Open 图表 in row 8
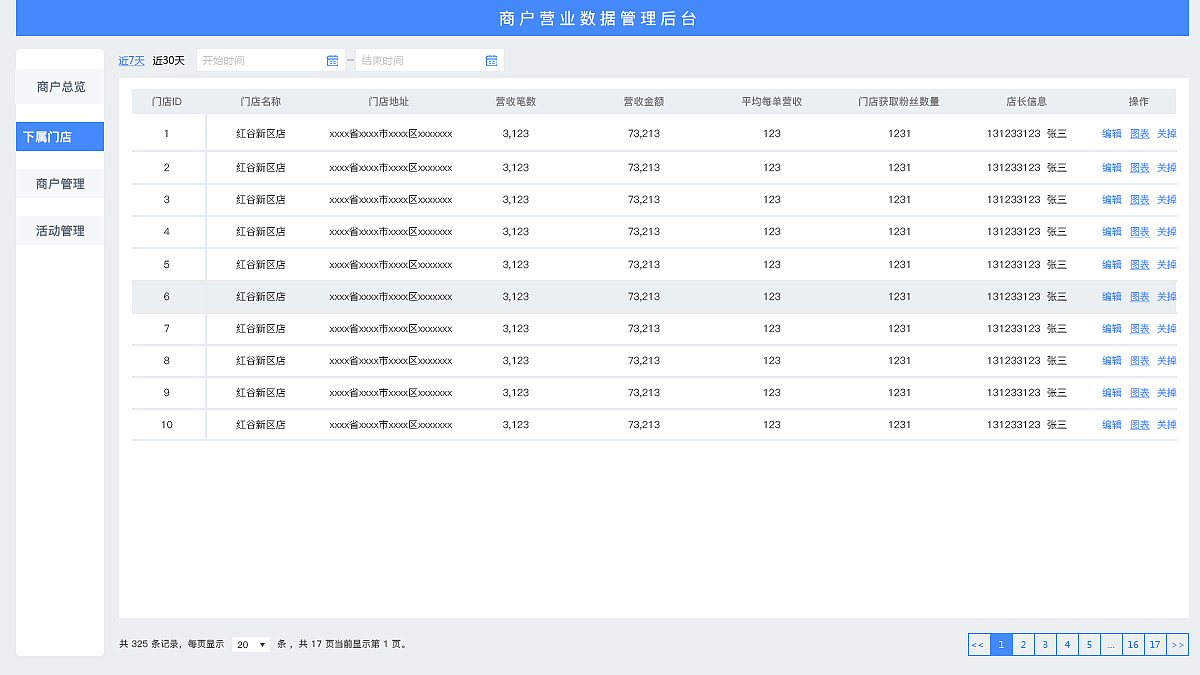 [1140, 361]
